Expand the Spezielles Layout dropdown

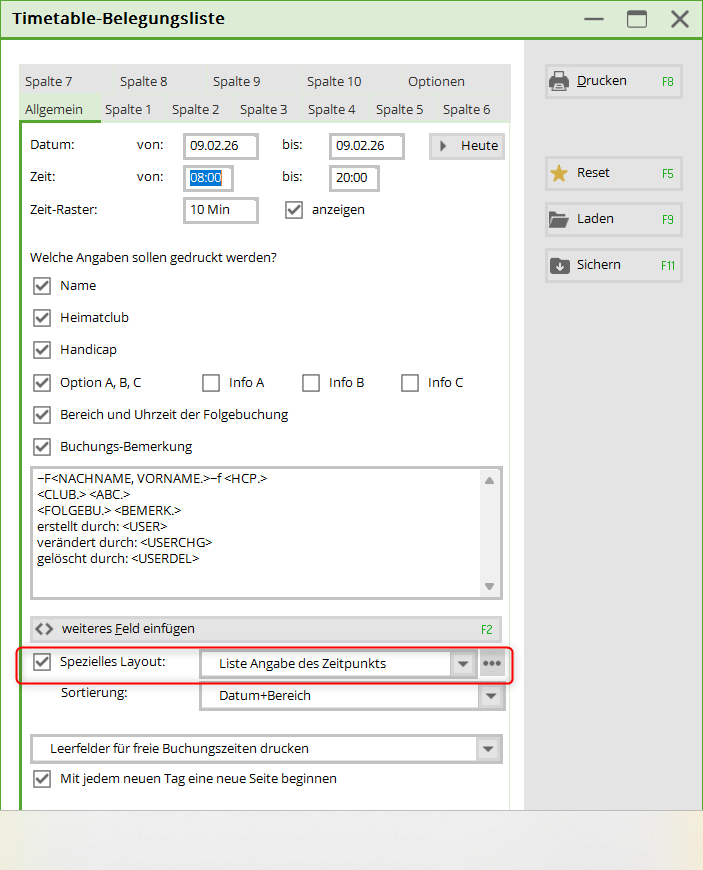[x=462, y=664]
